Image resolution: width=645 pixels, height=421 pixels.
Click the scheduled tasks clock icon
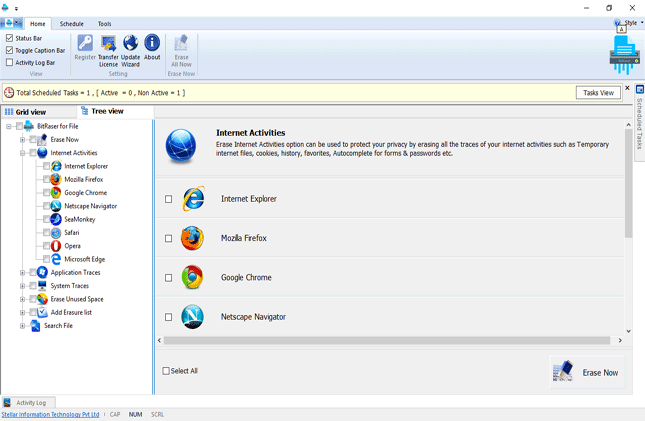[9, 93]
